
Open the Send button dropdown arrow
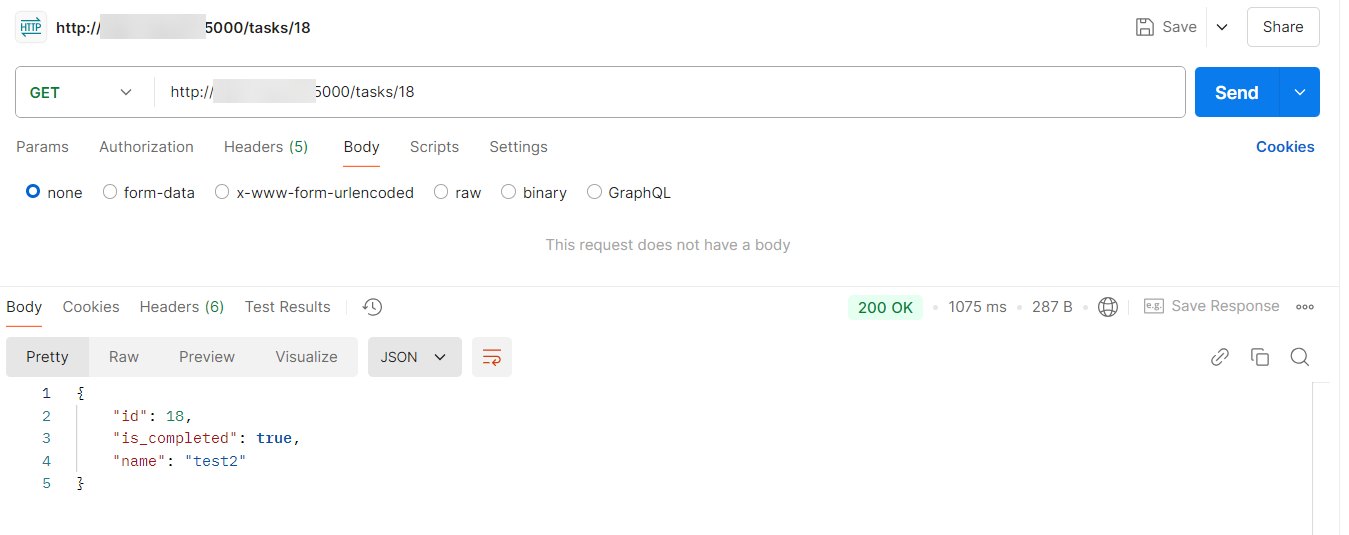1299,92
